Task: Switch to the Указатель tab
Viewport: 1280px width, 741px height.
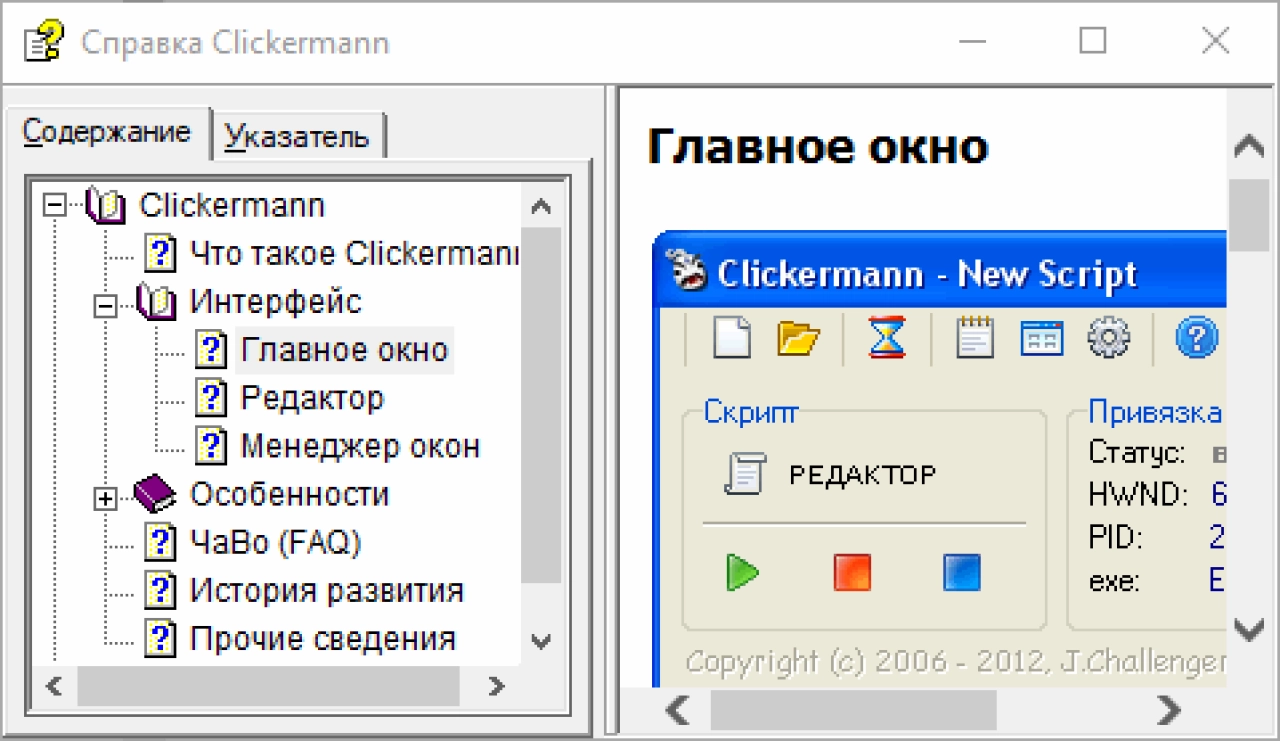Action: point(297,136)
